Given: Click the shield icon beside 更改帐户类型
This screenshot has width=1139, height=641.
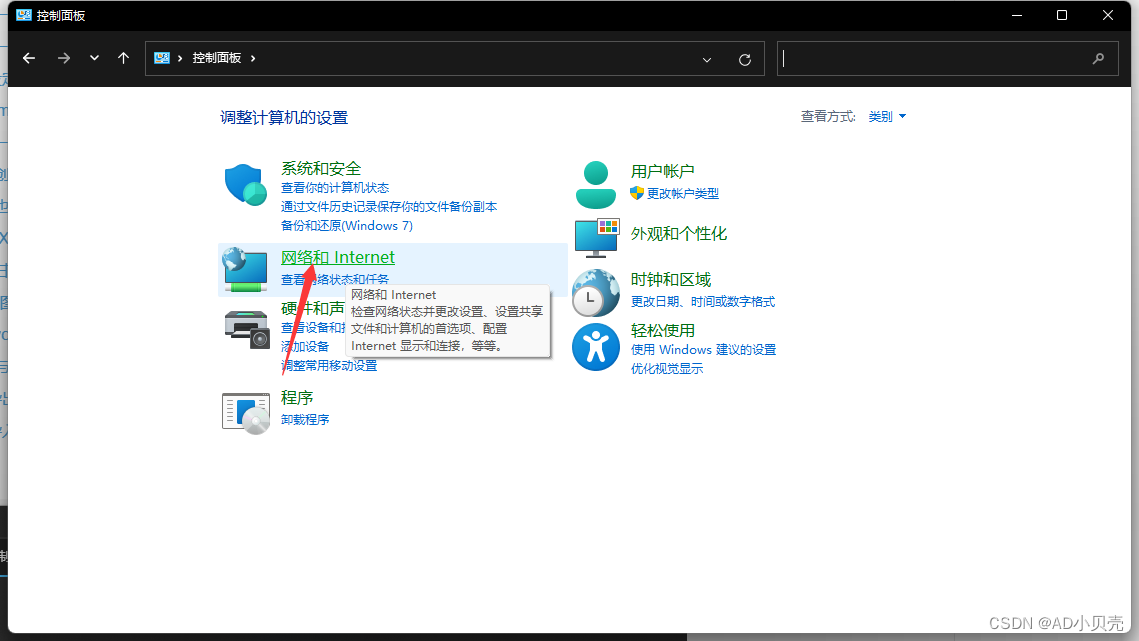Looking at the screenshot, I should [637, 193].
